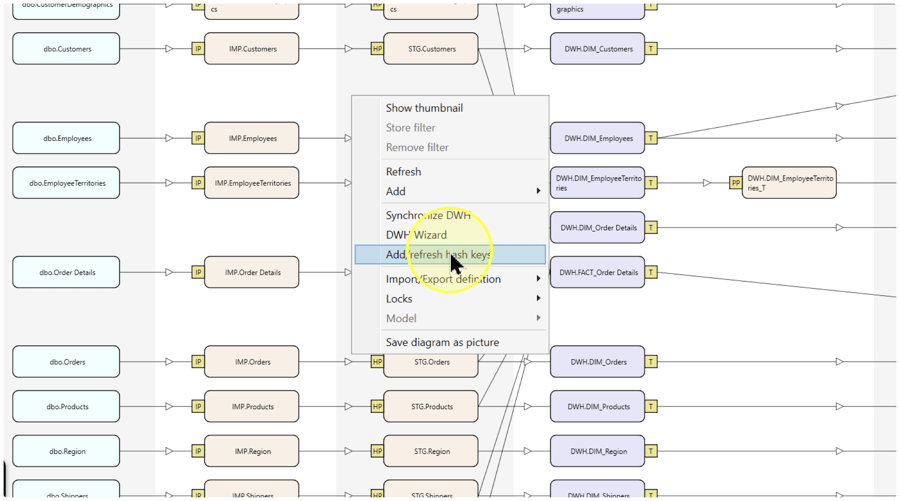Select the DWH.DIM_Customers node
This screenshot has width=900, height=501.
[x=598, y=49]
